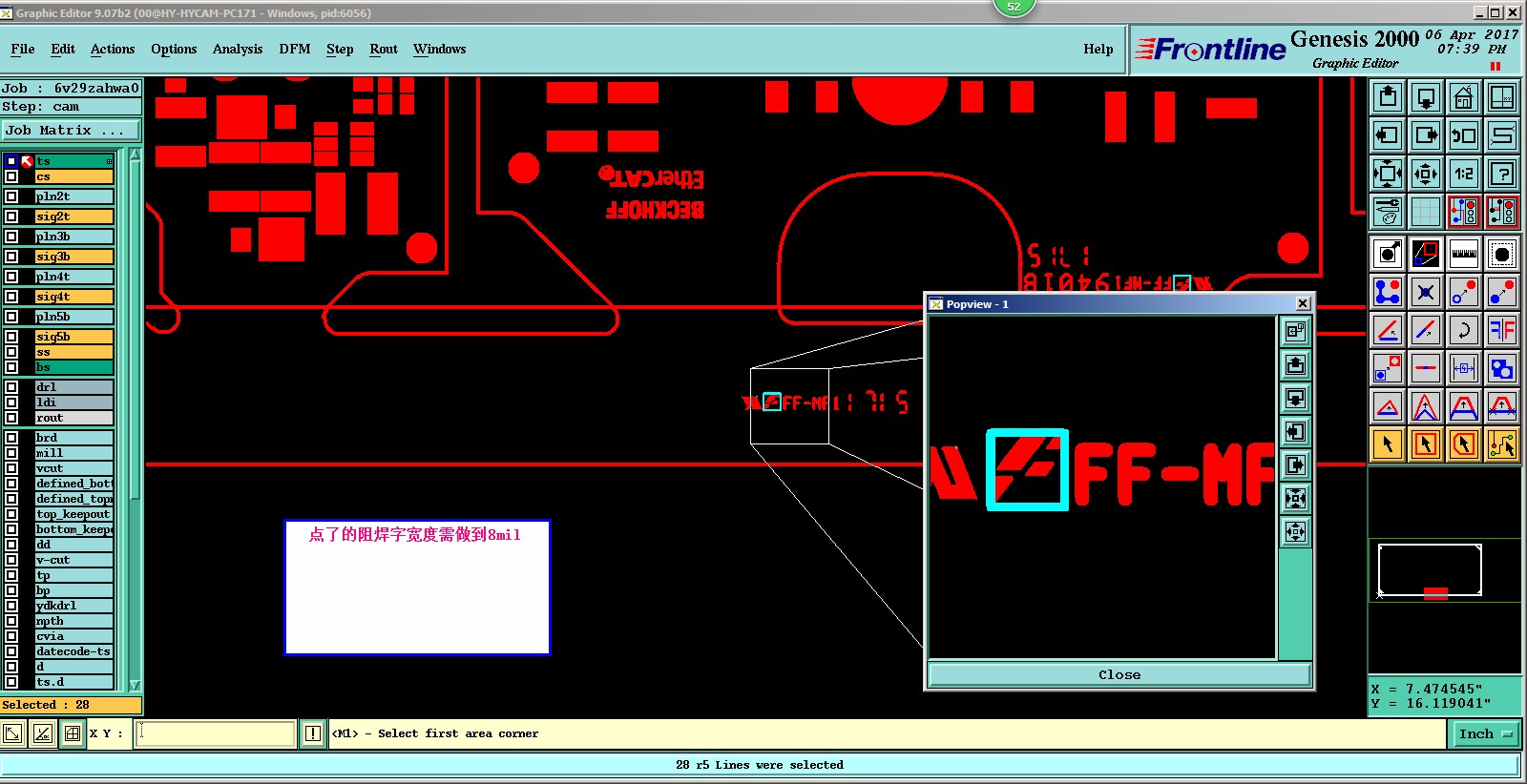Click the Popview detach window icon
1527x784 pixels.
(x=1295, y=331)
